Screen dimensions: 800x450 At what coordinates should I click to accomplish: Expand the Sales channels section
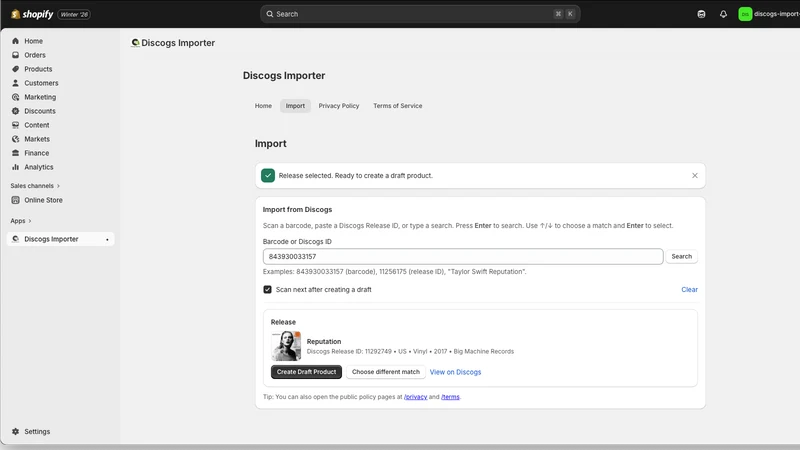click(35, 186)
